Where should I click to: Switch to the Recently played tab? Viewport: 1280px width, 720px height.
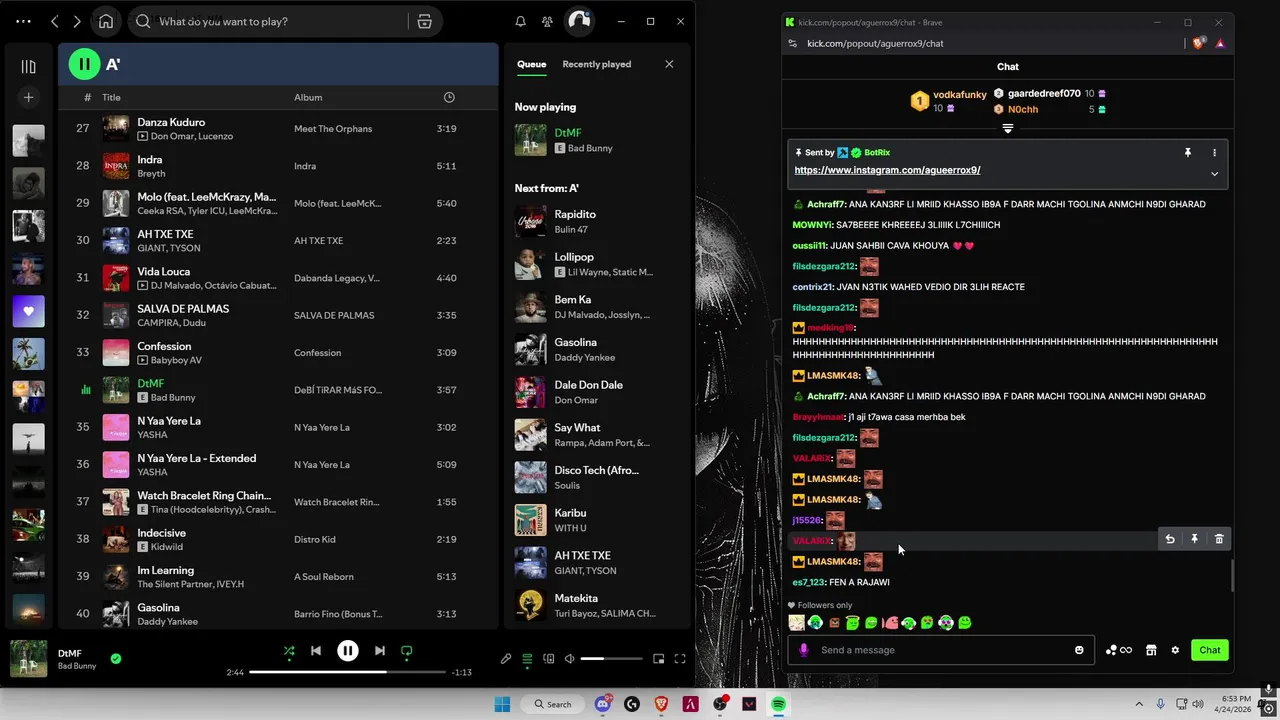[x=596, y=64]
